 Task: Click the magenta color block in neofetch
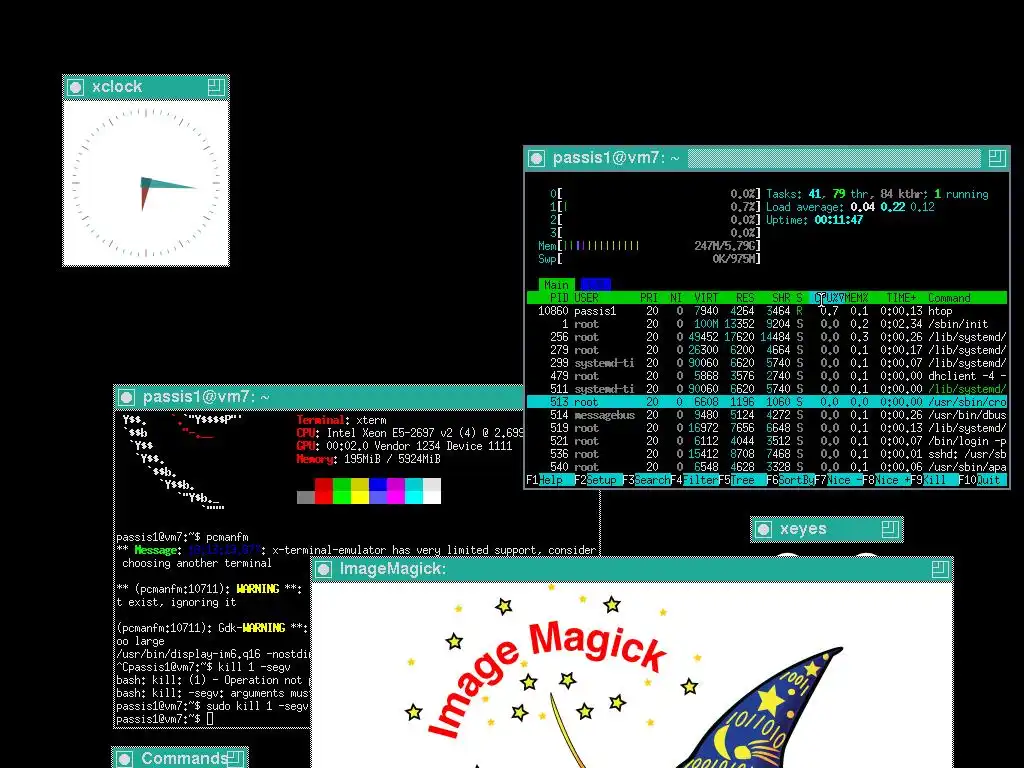[396, 491]
